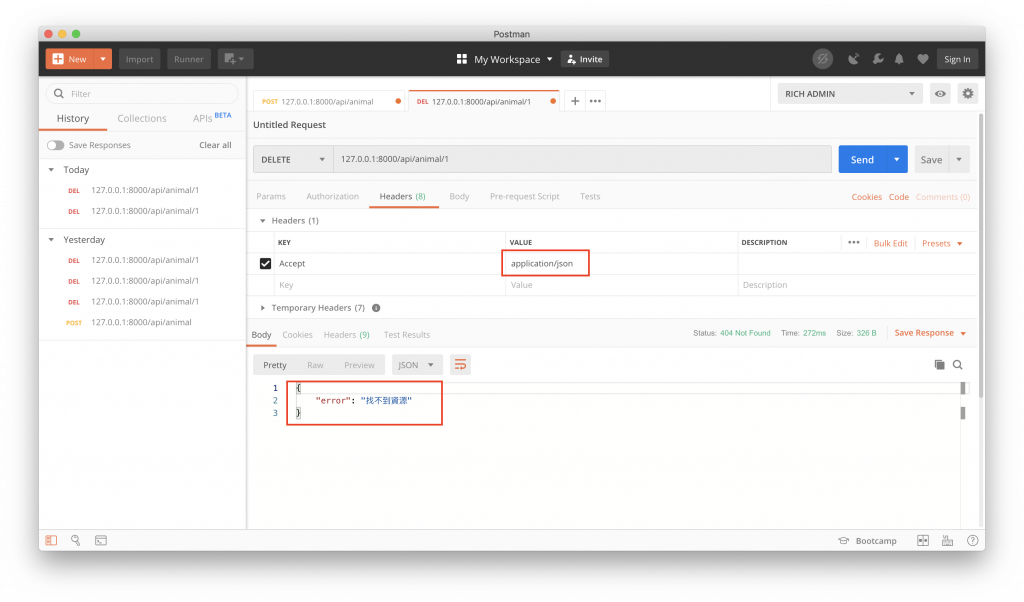The width and height of the screenshot is (1024, 602).
Task: Open the Params request tab
Action: (x=271, y=196)
